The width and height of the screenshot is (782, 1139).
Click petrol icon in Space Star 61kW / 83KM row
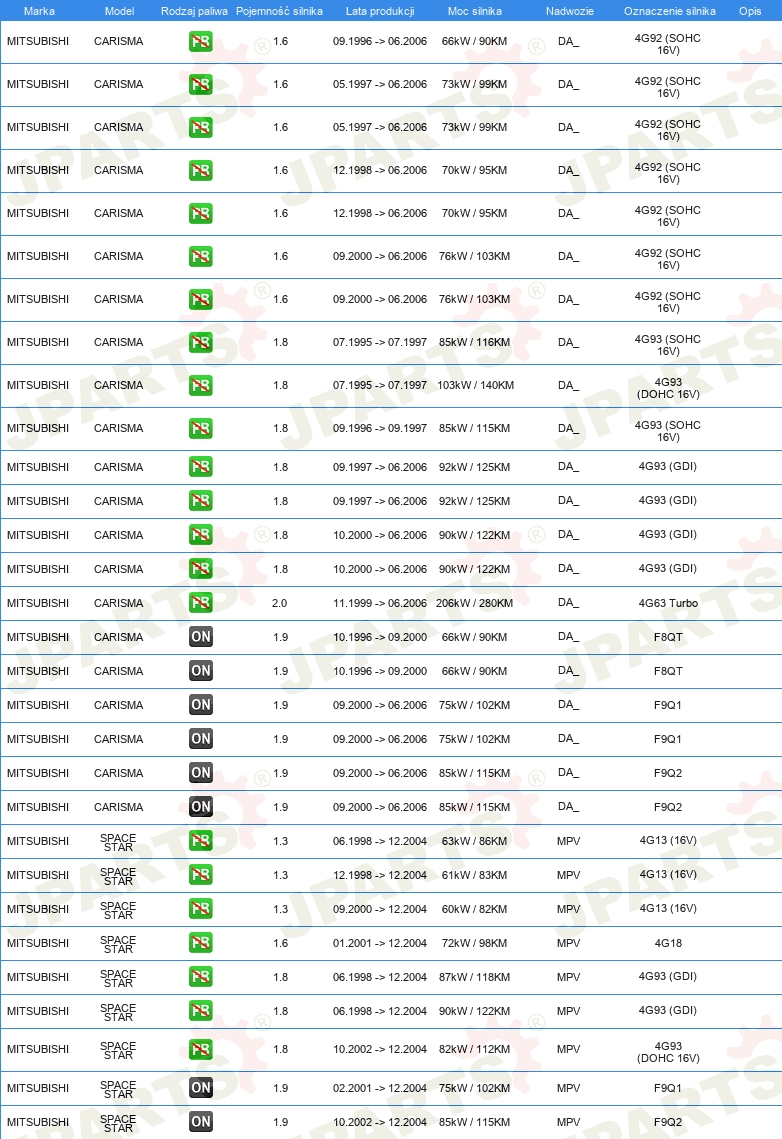coord(200,875)
